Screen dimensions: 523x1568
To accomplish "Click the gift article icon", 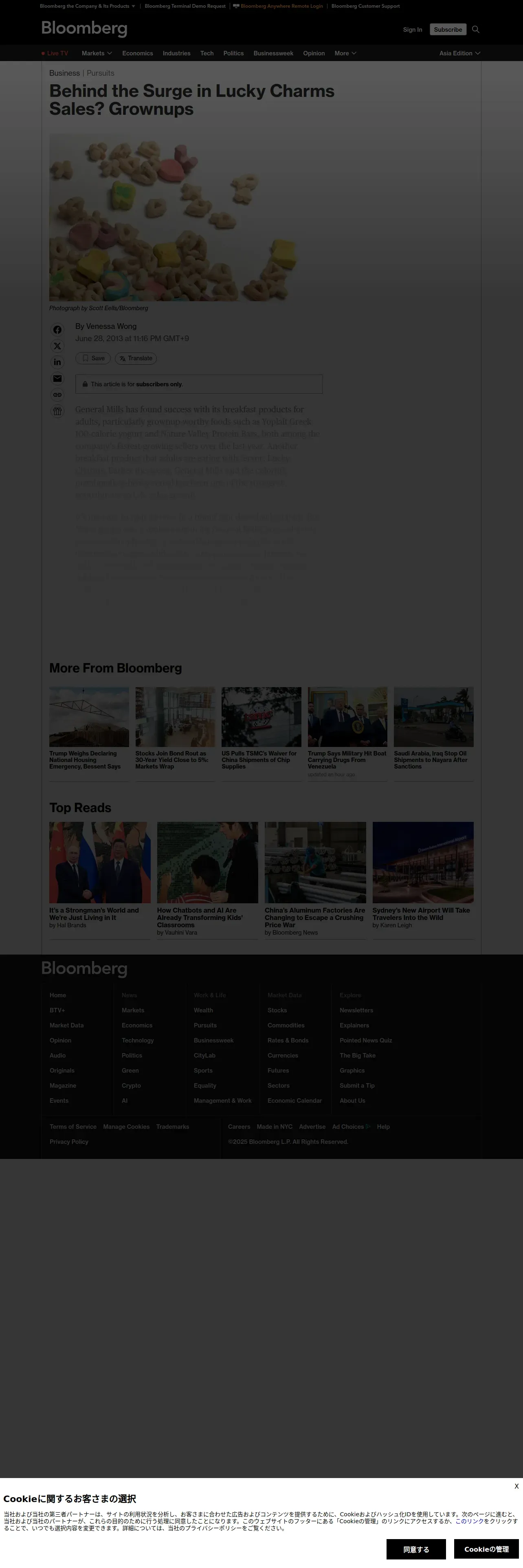I will tap(57, 411).
